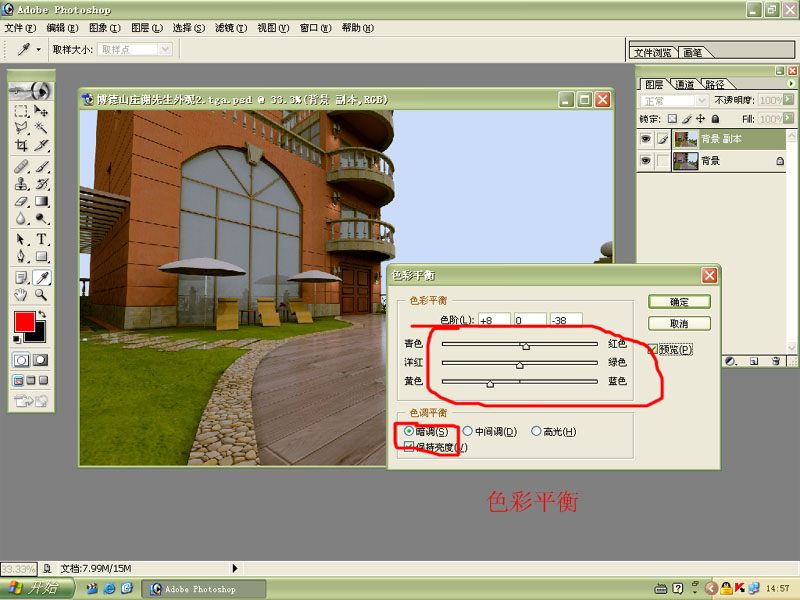Select the 暗调 (Shadows) radio button
800x600 pixels.
(409, 432)
